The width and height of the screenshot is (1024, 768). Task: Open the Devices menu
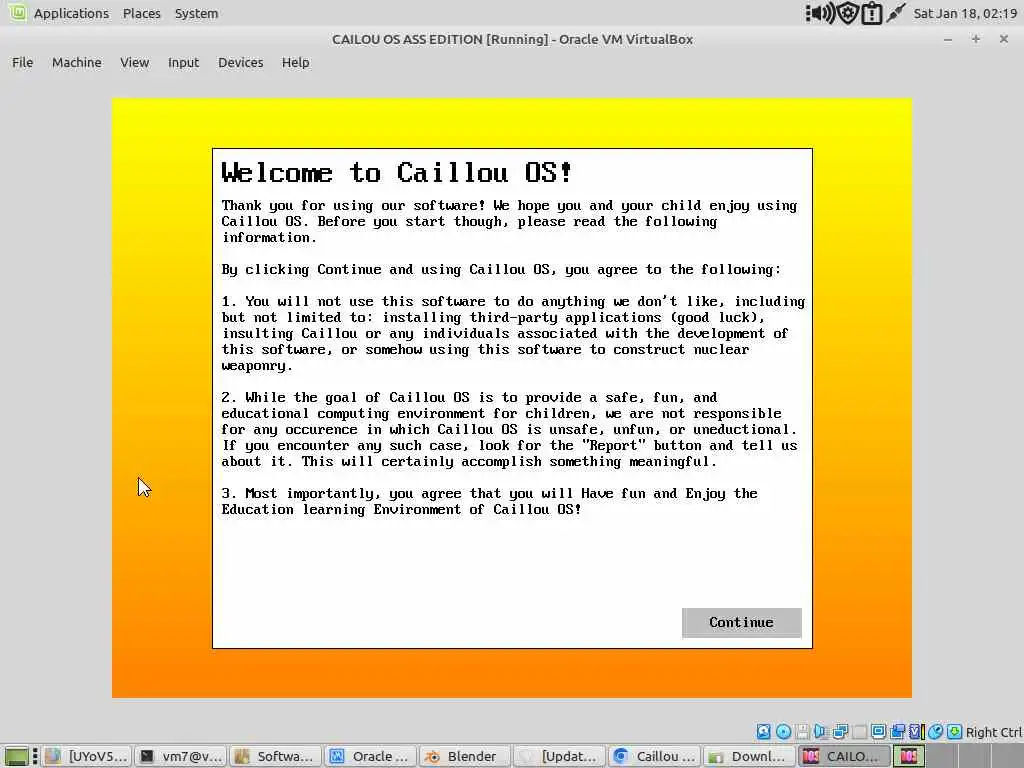pos(240,62)
